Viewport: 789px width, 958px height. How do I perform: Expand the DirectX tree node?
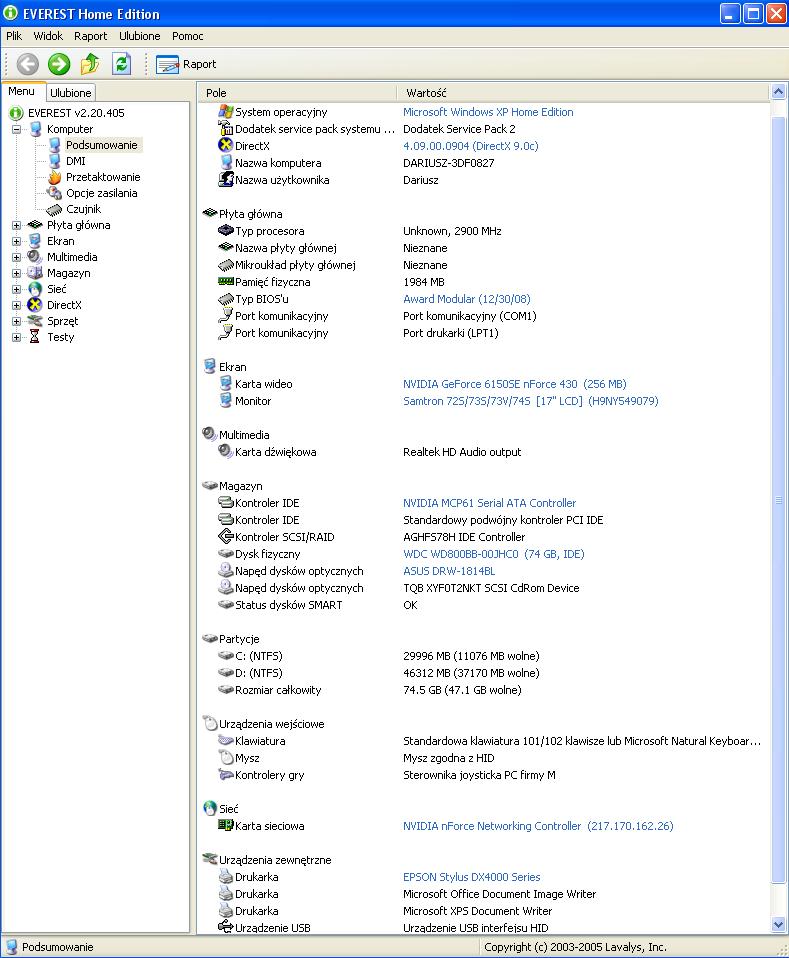(17, 305)
